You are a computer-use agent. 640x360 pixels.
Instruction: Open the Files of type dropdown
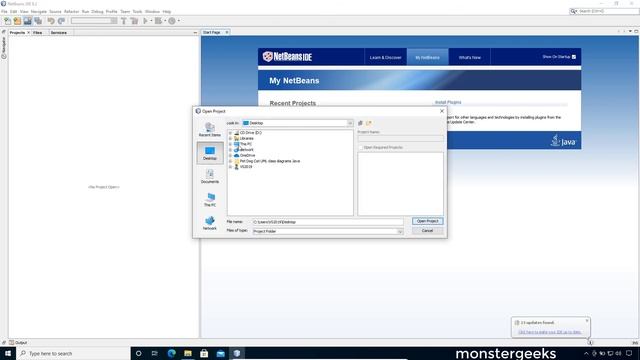pyautogui.click(x=400, y=231)
